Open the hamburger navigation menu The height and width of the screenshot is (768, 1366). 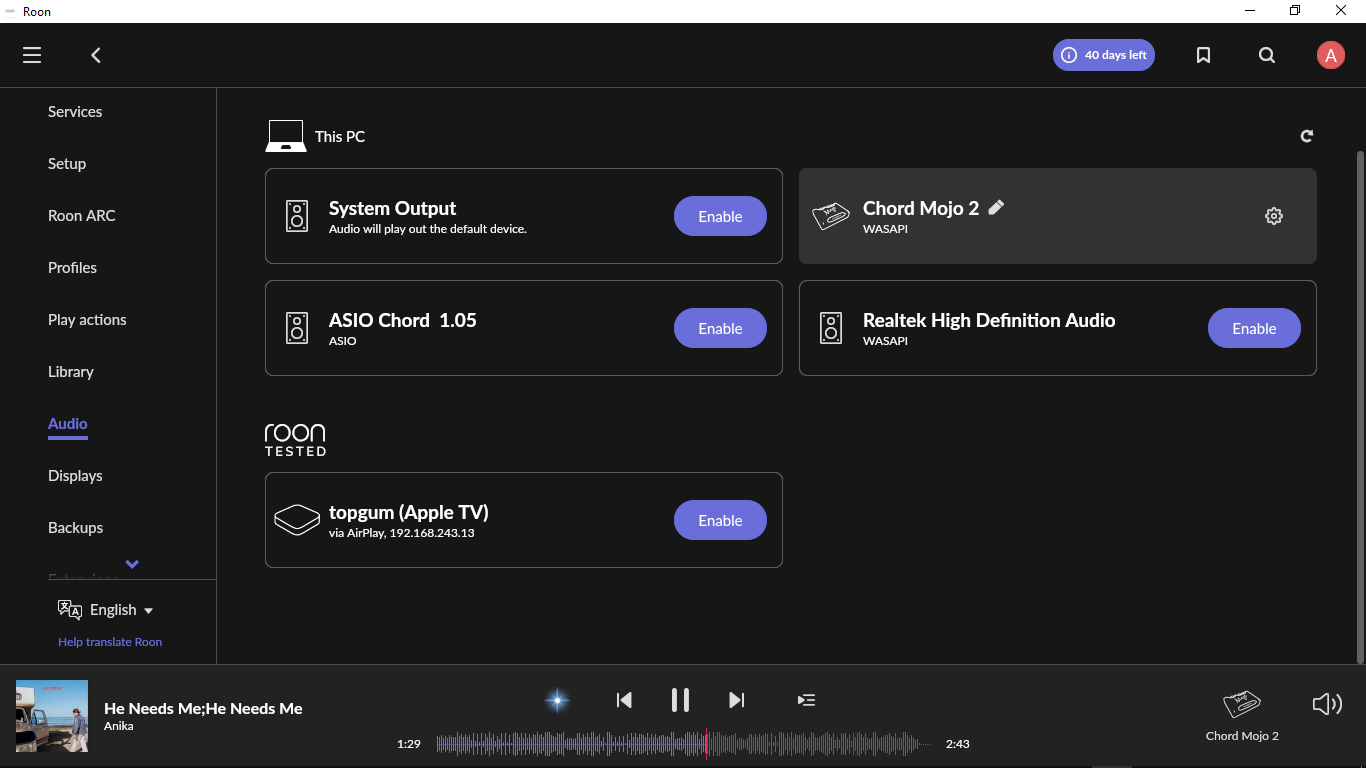[32, 55]
